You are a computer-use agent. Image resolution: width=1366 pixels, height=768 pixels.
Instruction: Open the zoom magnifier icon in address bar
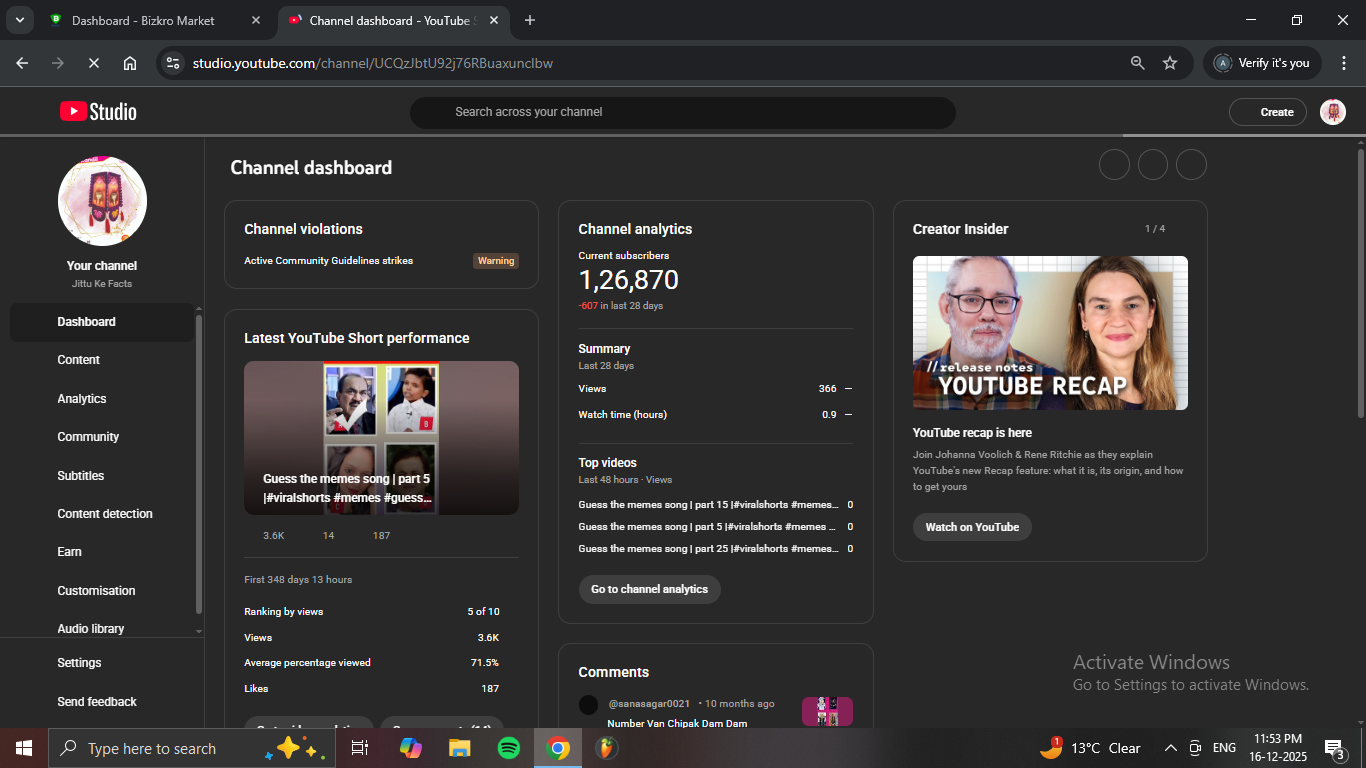point(1137,63)
